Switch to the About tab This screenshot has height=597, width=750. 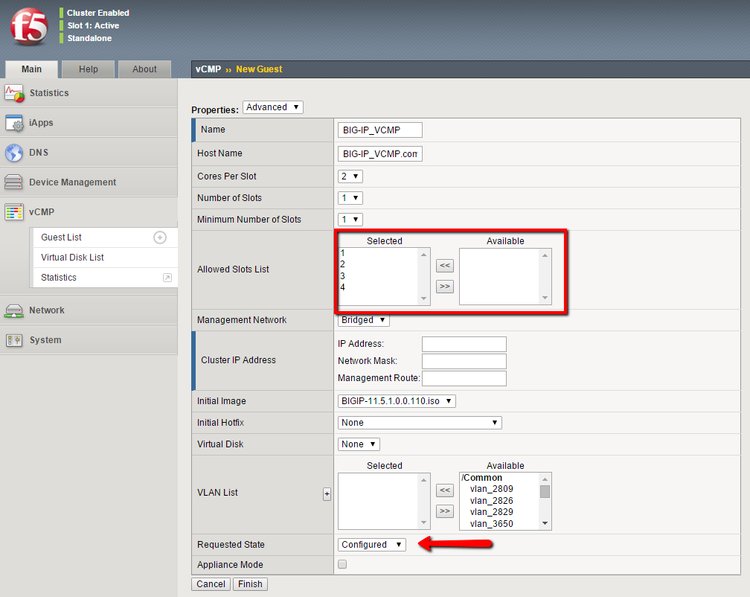click(144, 69)
